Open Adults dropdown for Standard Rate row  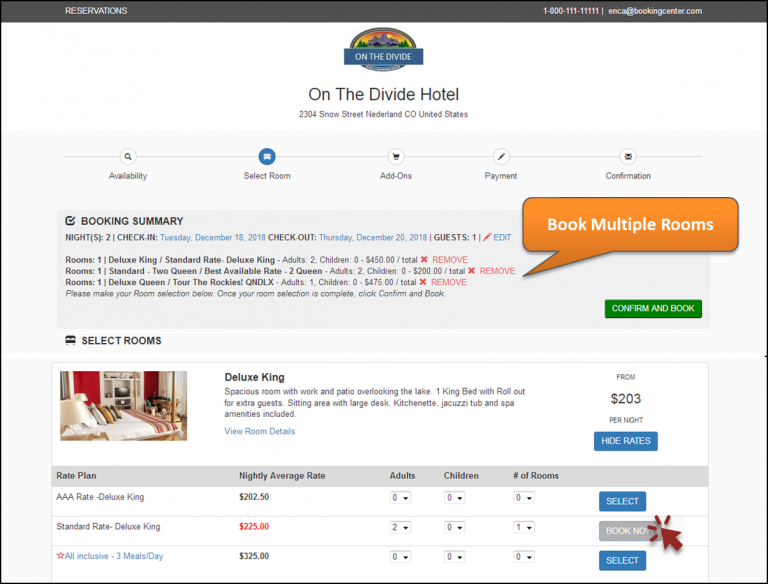tap(400, 527)
